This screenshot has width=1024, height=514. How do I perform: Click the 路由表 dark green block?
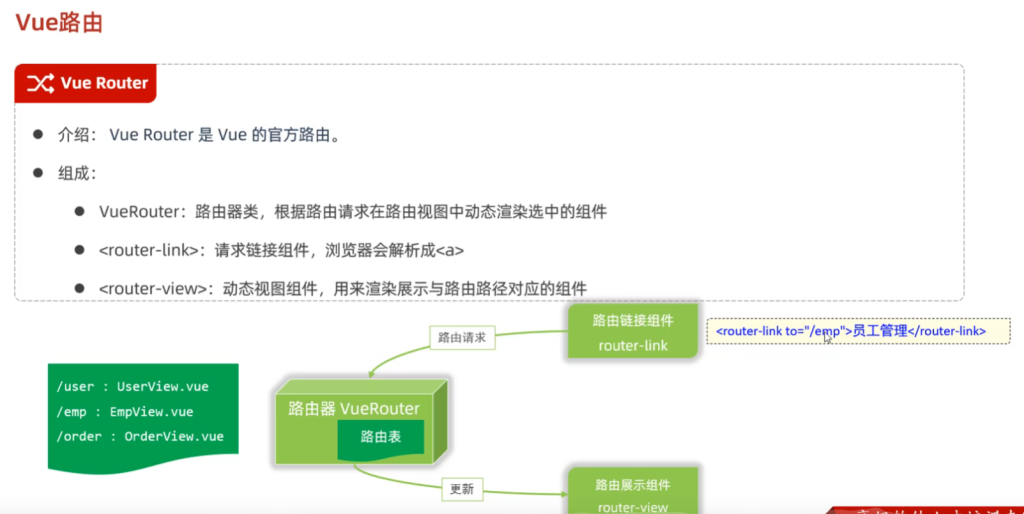point(381,438)
